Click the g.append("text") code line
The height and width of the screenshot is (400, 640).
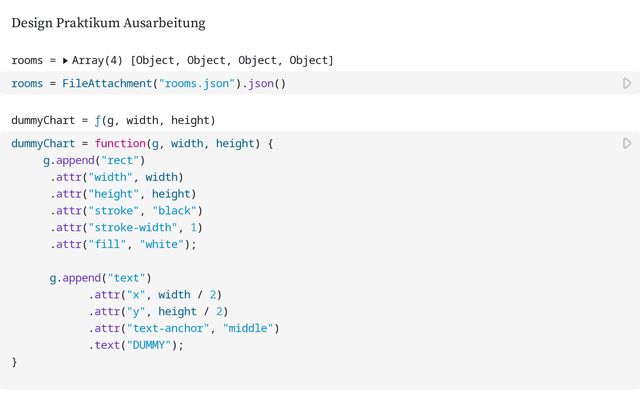click(100, 278)
